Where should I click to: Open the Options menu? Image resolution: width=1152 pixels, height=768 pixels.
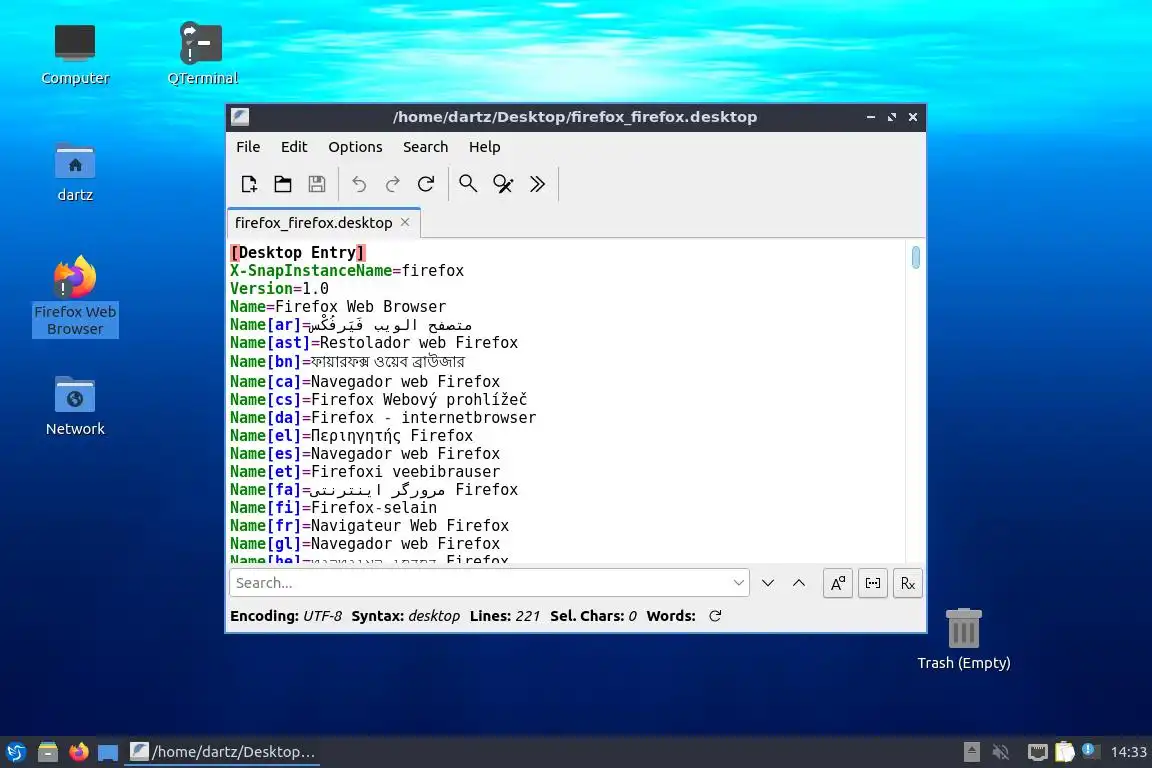356,147
